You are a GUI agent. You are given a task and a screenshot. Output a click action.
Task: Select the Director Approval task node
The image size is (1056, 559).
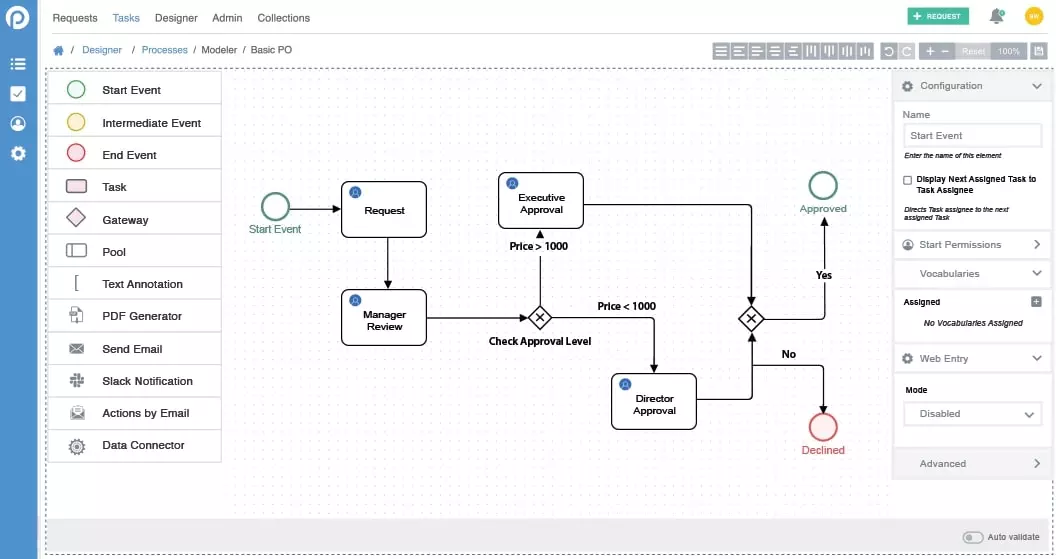654,401
